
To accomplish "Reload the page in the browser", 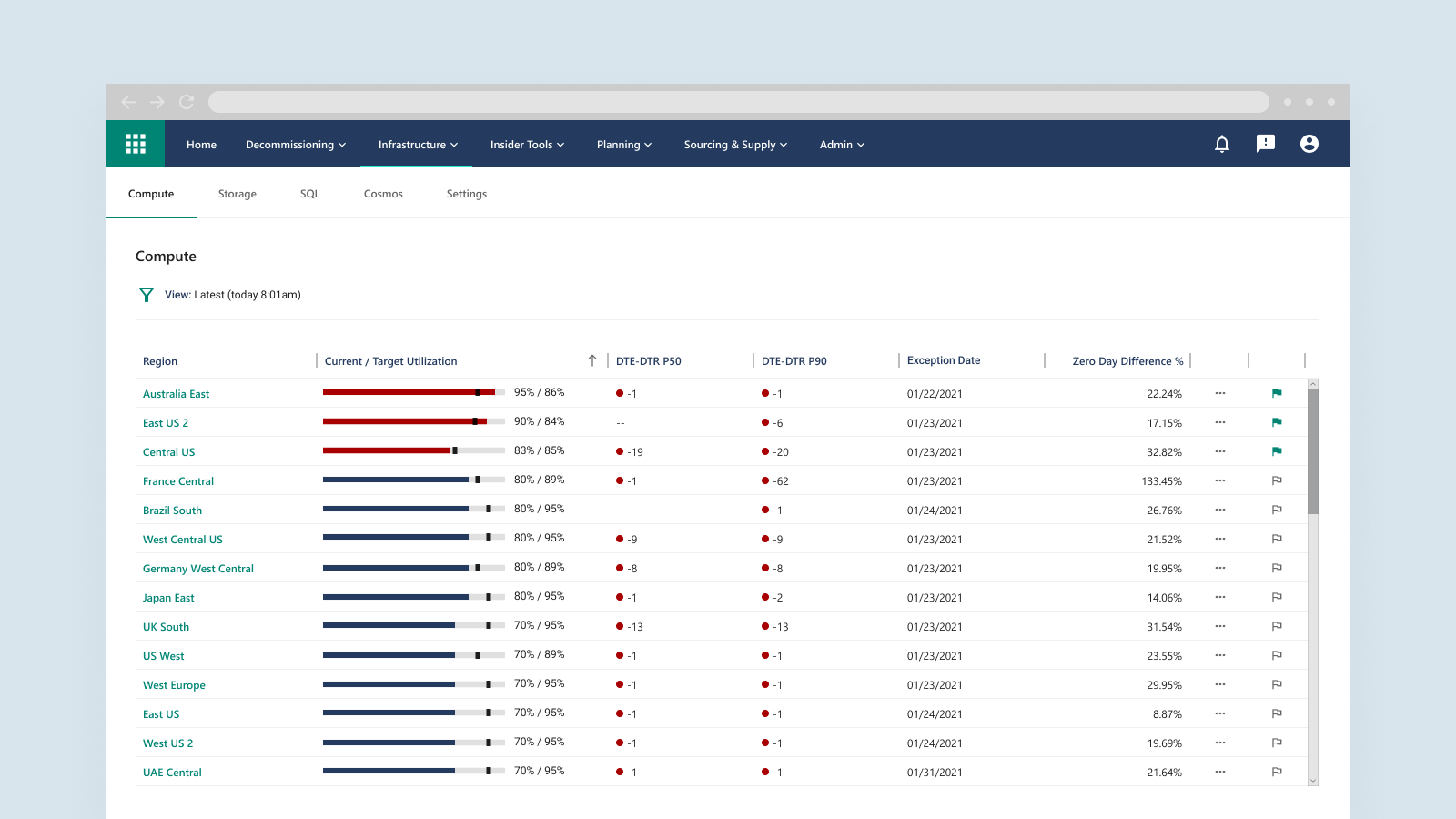I will (x=187, y=102).
